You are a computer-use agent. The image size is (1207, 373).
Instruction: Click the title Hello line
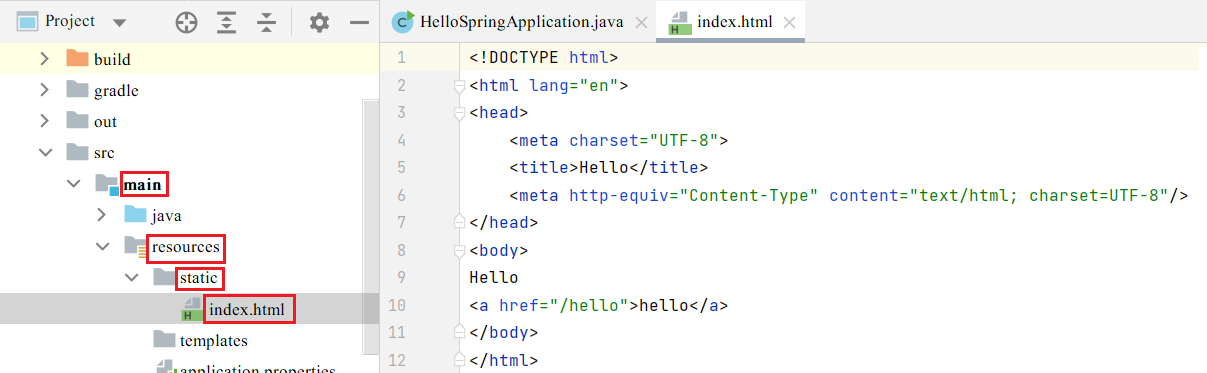(x=609, y=167)
